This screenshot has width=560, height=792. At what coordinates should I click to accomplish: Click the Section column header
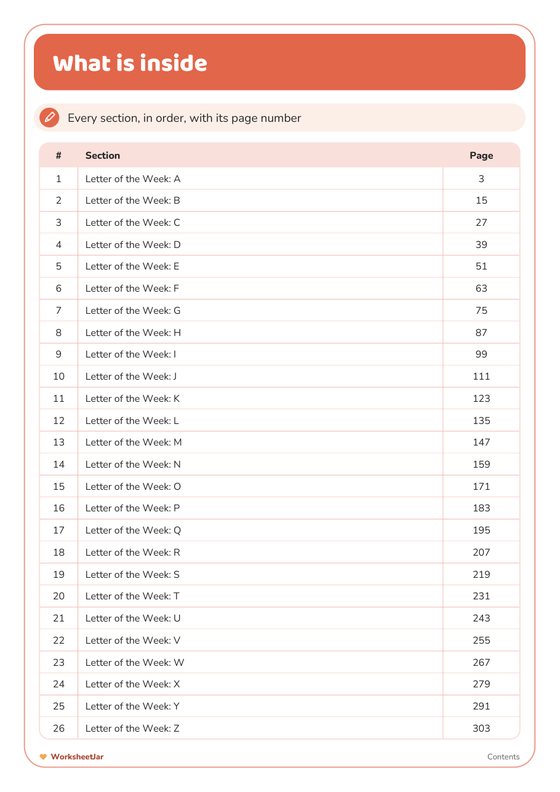click(103, 156)
